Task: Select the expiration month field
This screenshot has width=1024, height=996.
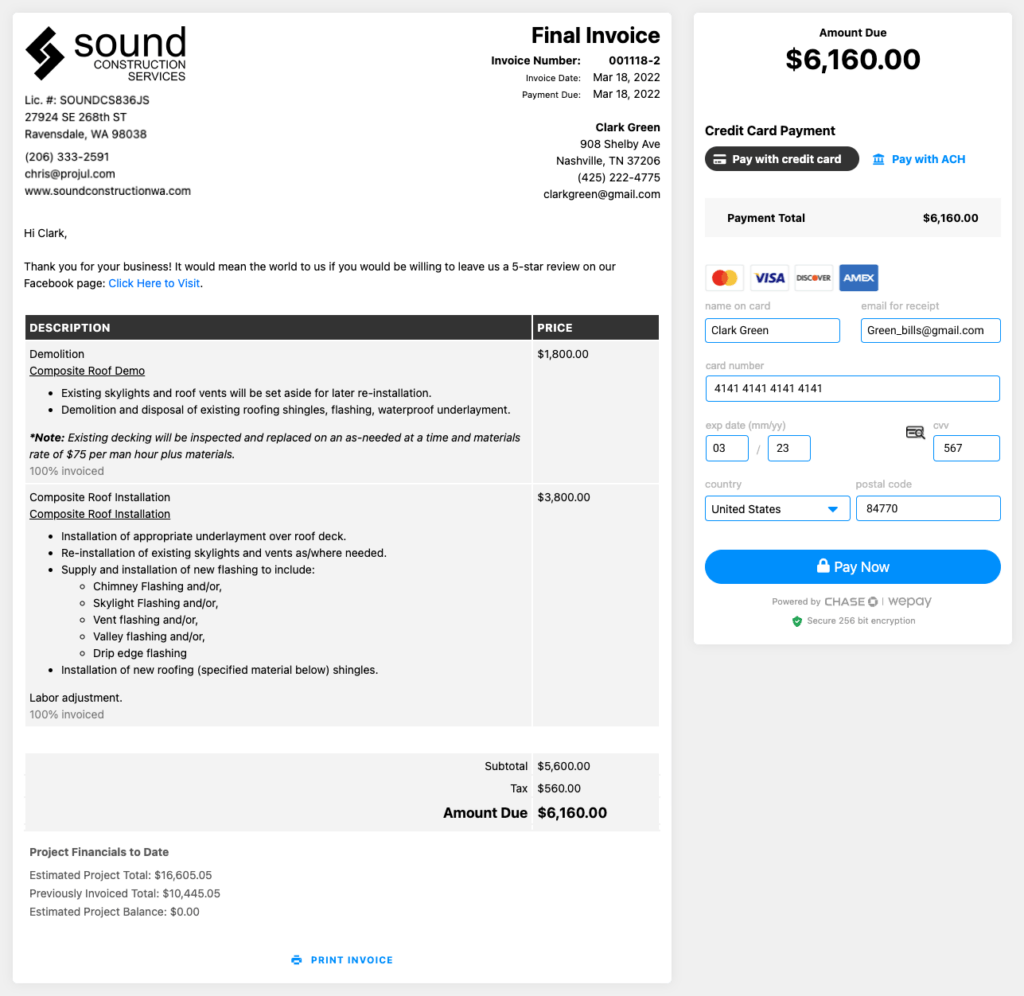Action: coord(727,448)
